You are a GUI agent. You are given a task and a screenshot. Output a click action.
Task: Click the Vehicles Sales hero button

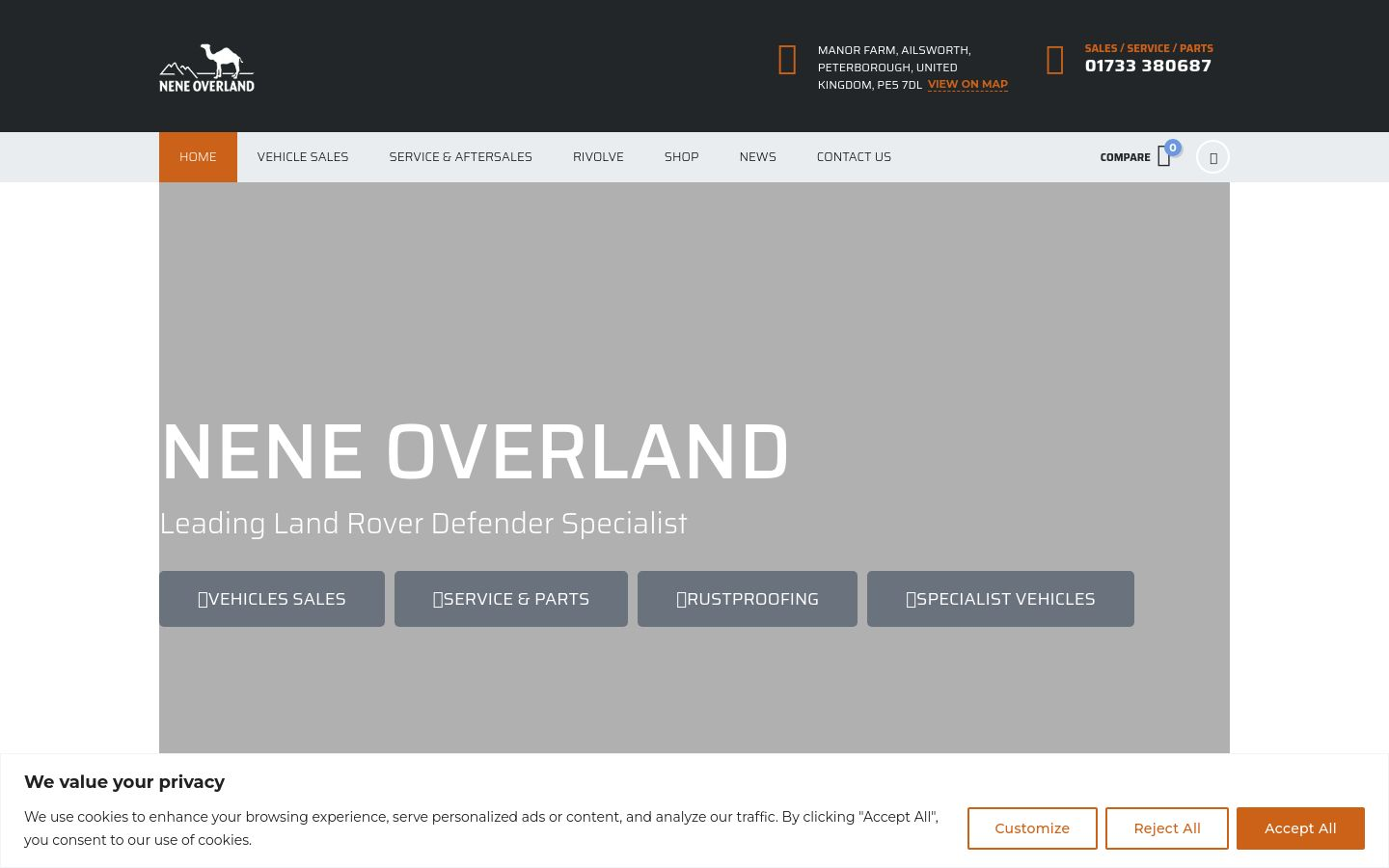(x=272, y=599)
